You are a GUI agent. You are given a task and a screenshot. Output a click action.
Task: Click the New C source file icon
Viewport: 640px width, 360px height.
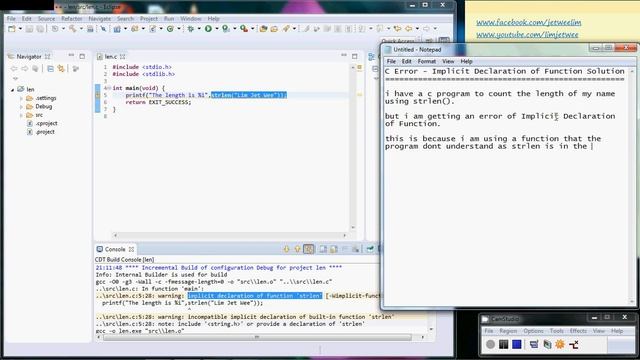pos(153,29)
